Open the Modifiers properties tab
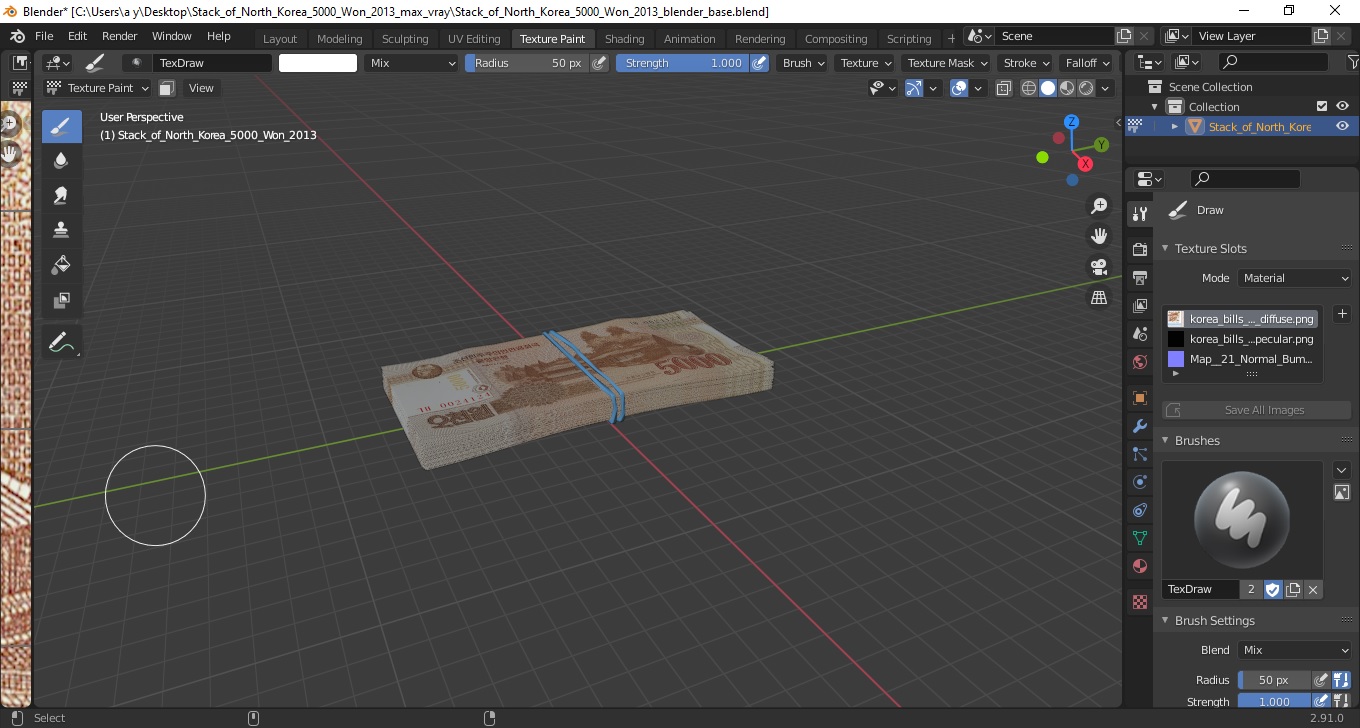The image size is (1360, 728). (x=1139, y=426)
